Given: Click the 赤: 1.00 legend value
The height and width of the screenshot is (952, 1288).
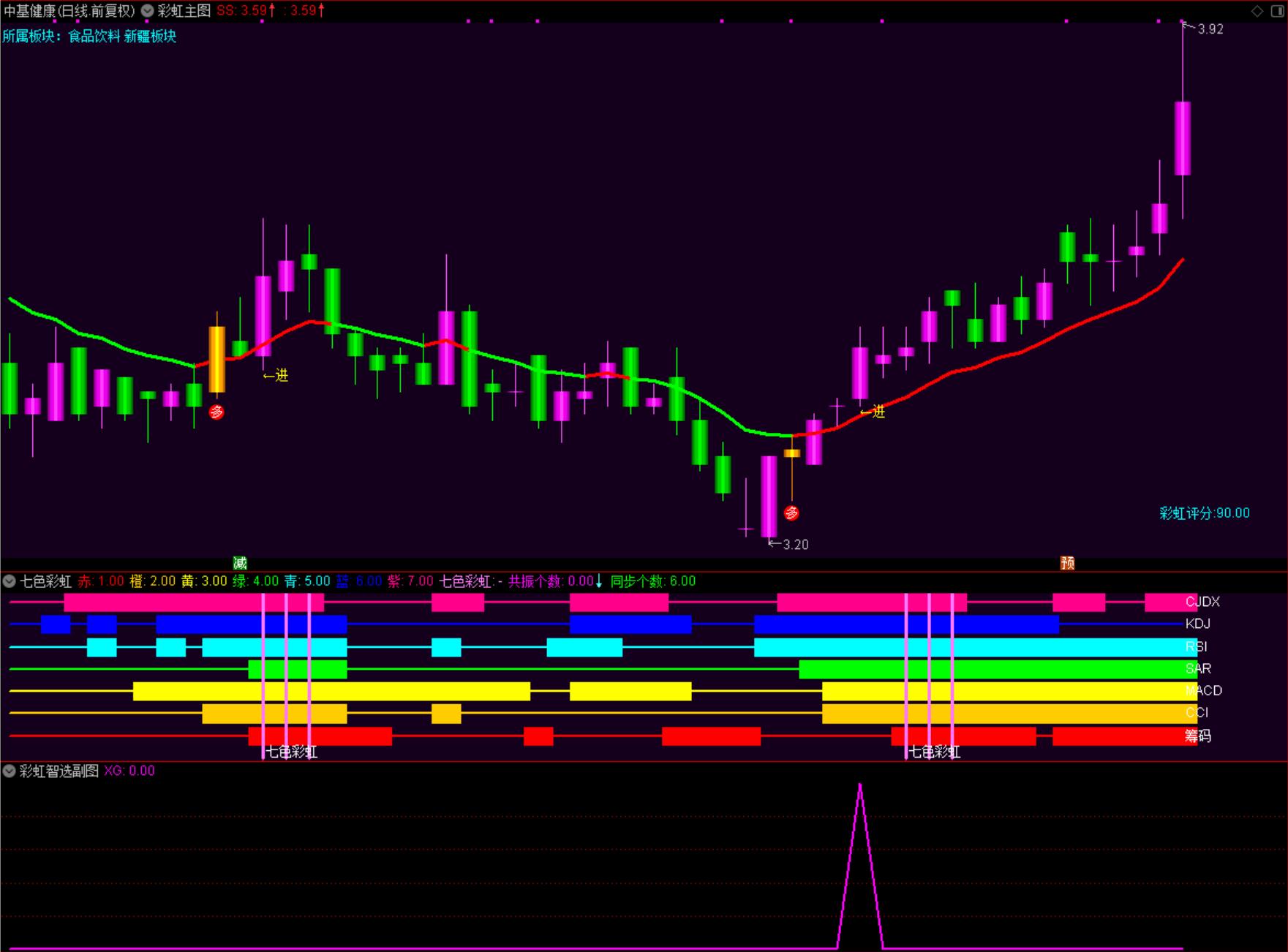Looking at the screenshot, I should click(x=101, y=581).
